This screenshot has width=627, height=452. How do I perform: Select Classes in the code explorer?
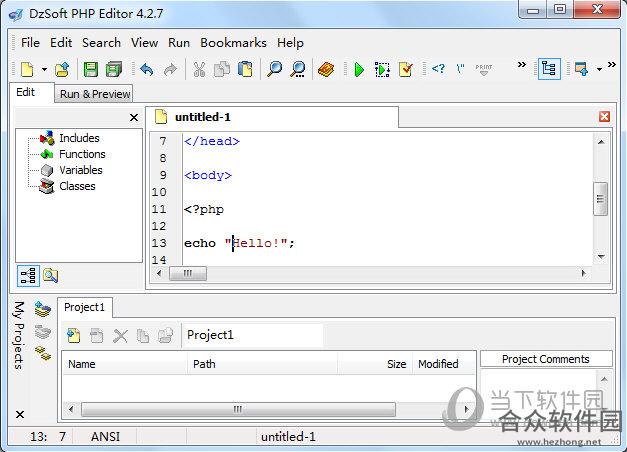pyautogui.click(x=77, y=186)
